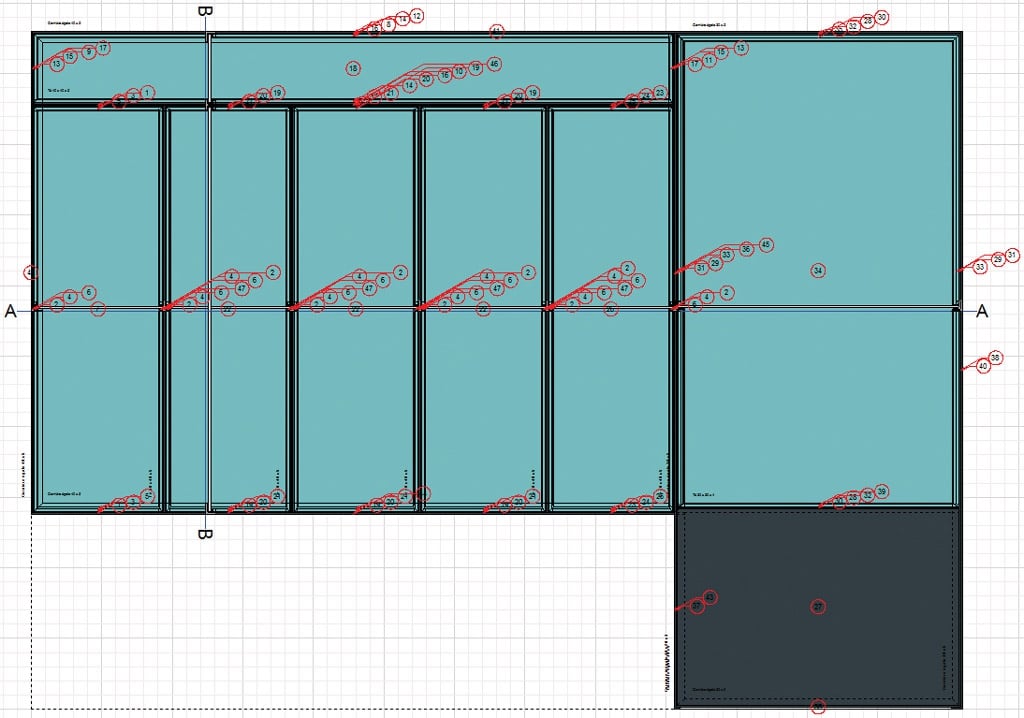
Task: Select part callout balloon 23
Action: click(x=660, y=93)
